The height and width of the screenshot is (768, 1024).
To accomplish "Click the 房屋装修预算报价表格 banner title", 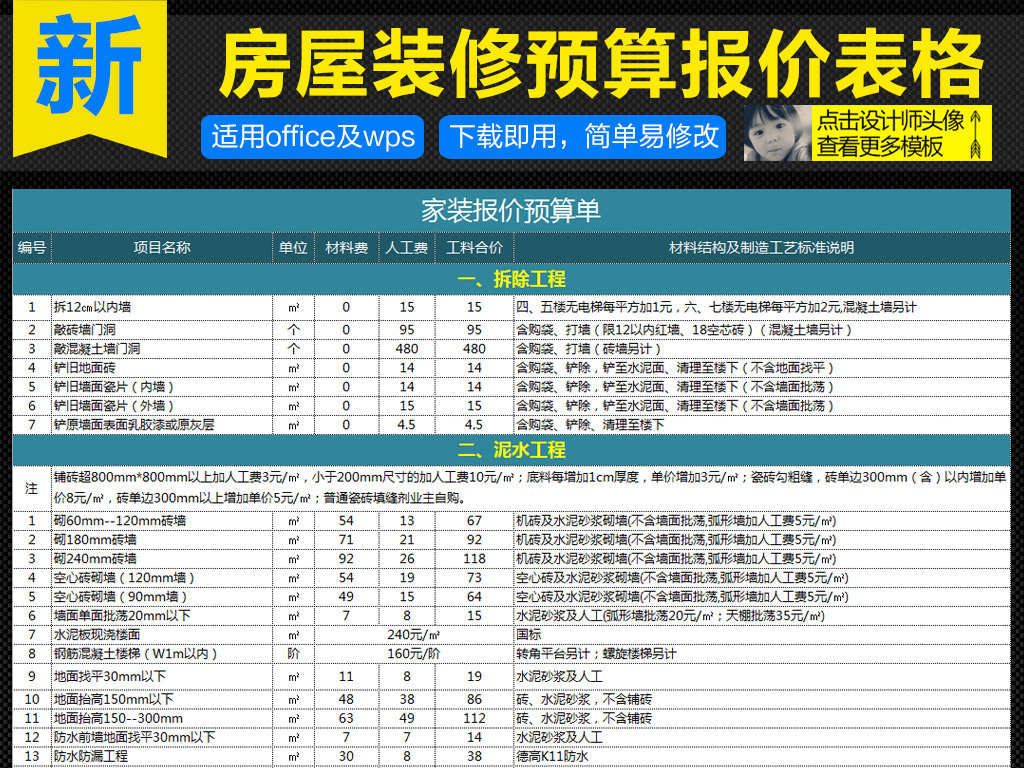I will pos(601,62).
